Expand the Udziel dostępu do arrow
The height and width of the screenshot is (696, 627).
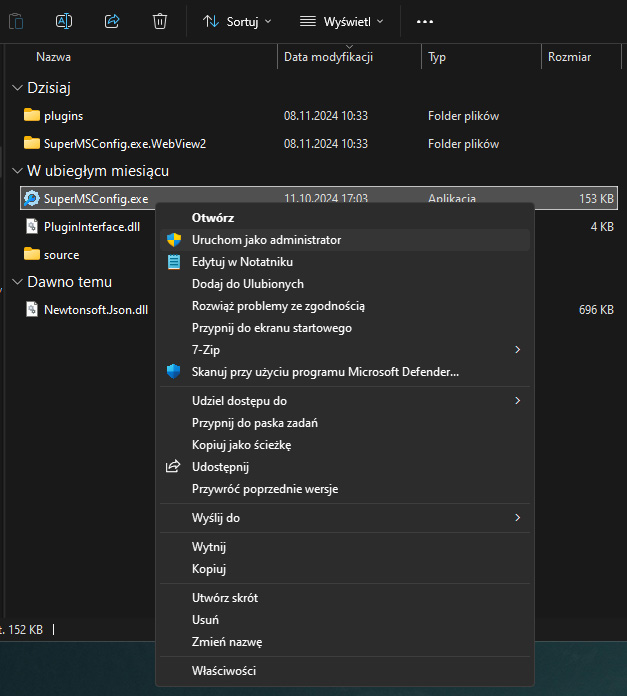517,400
